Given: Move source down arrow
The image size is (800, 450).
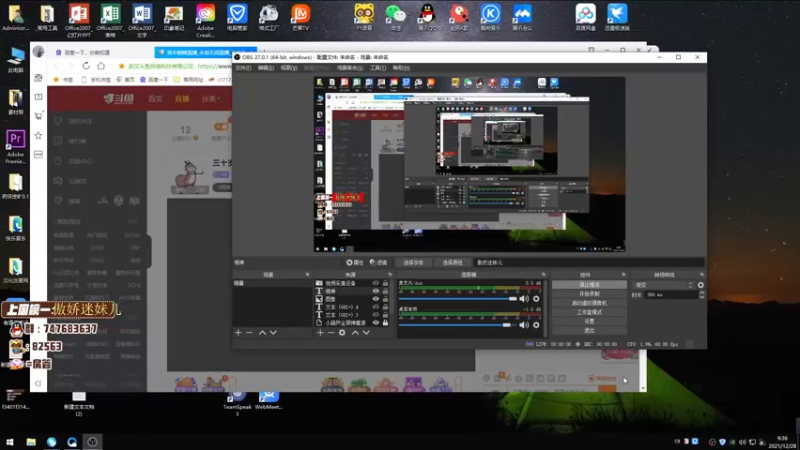Looking at the screenshot, I should click(x=366, y=333).
